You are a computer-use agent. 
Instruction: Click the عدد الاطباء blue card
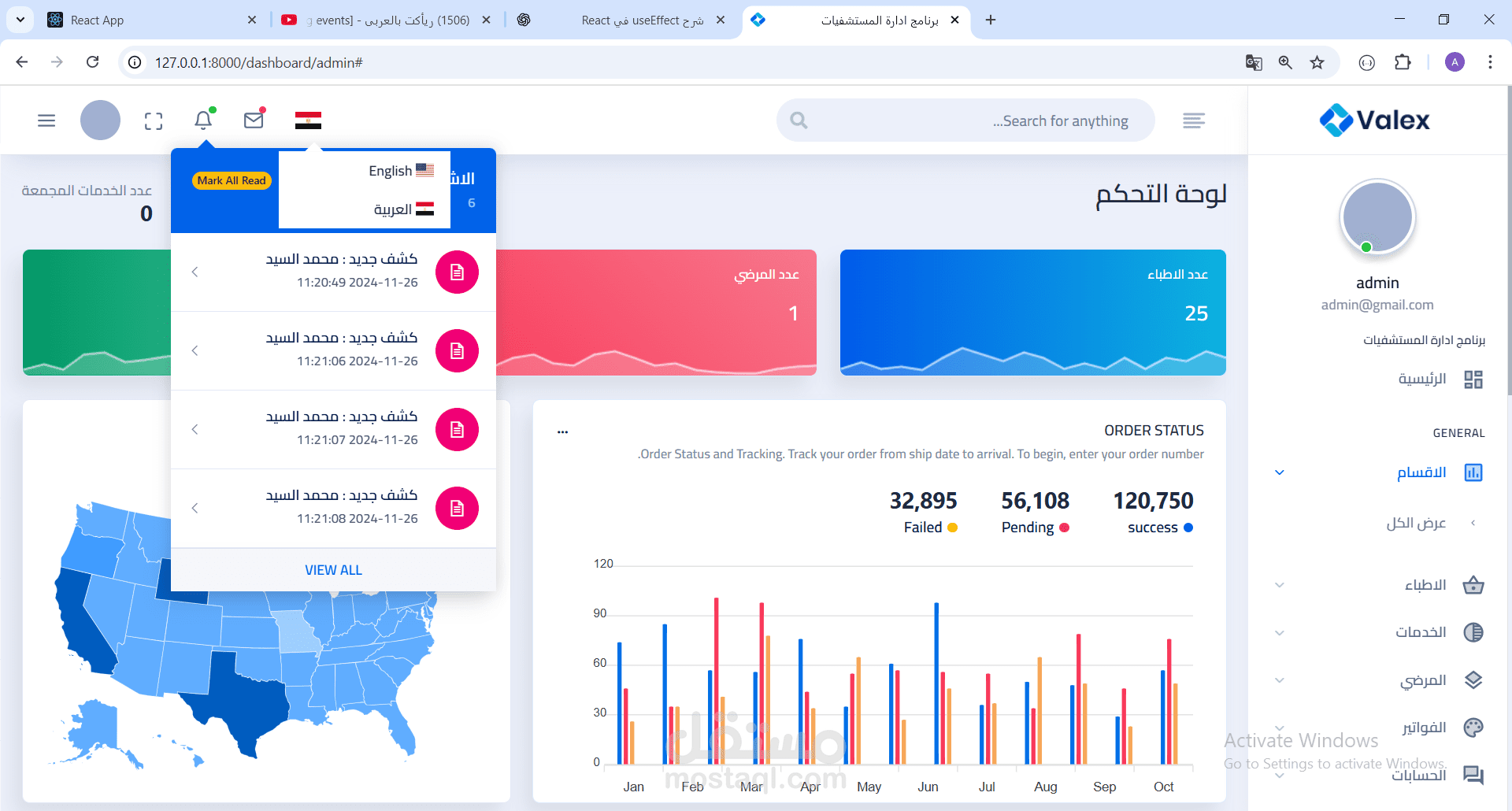1033,313
